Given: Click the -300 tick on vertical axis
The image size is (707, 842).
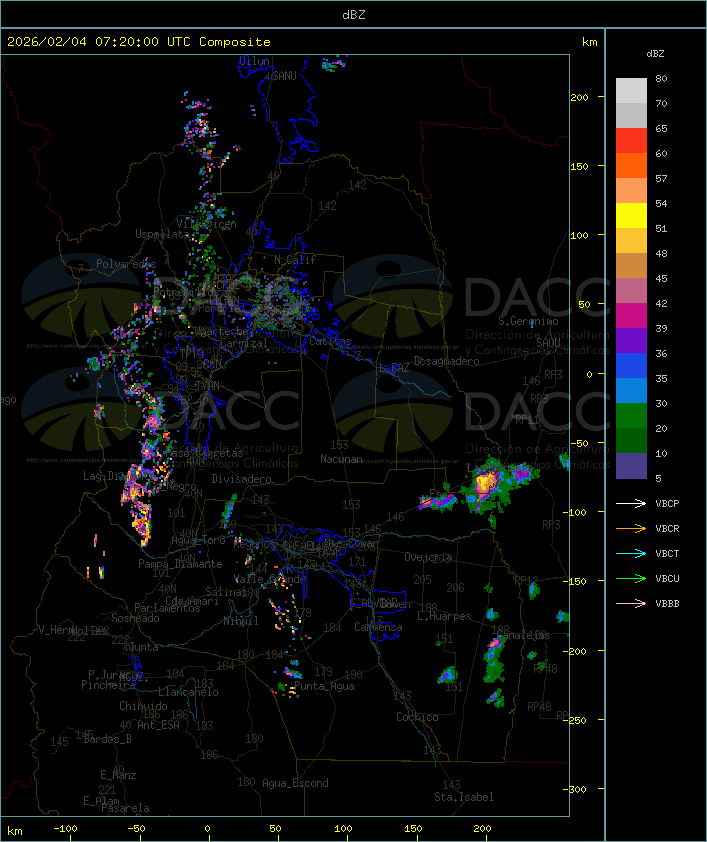Looking at the screenshot, I should coord(577,789).
